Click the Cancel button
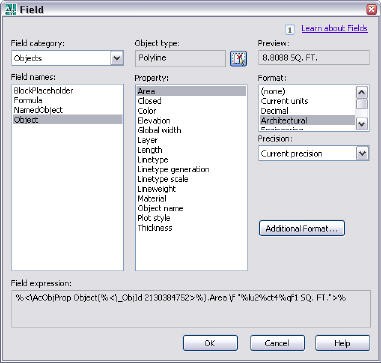The image size is (381, 363). tap(277, 343)
